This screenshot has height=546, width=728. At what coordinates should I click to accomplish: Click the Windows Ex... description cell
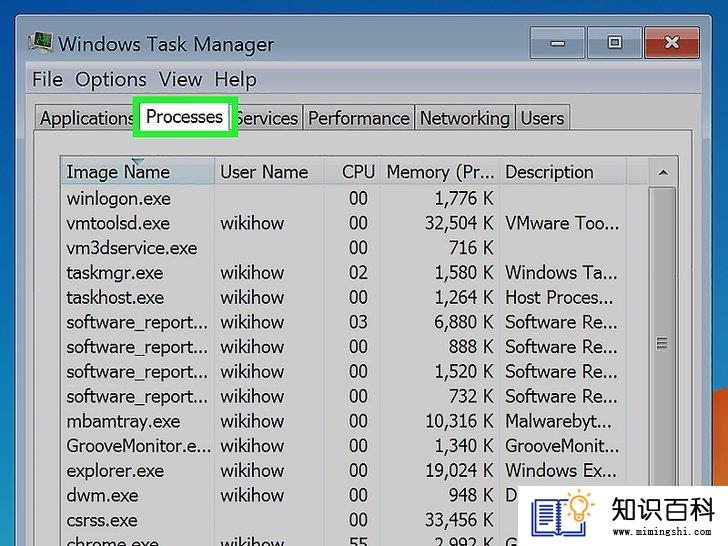pos(561,471)
